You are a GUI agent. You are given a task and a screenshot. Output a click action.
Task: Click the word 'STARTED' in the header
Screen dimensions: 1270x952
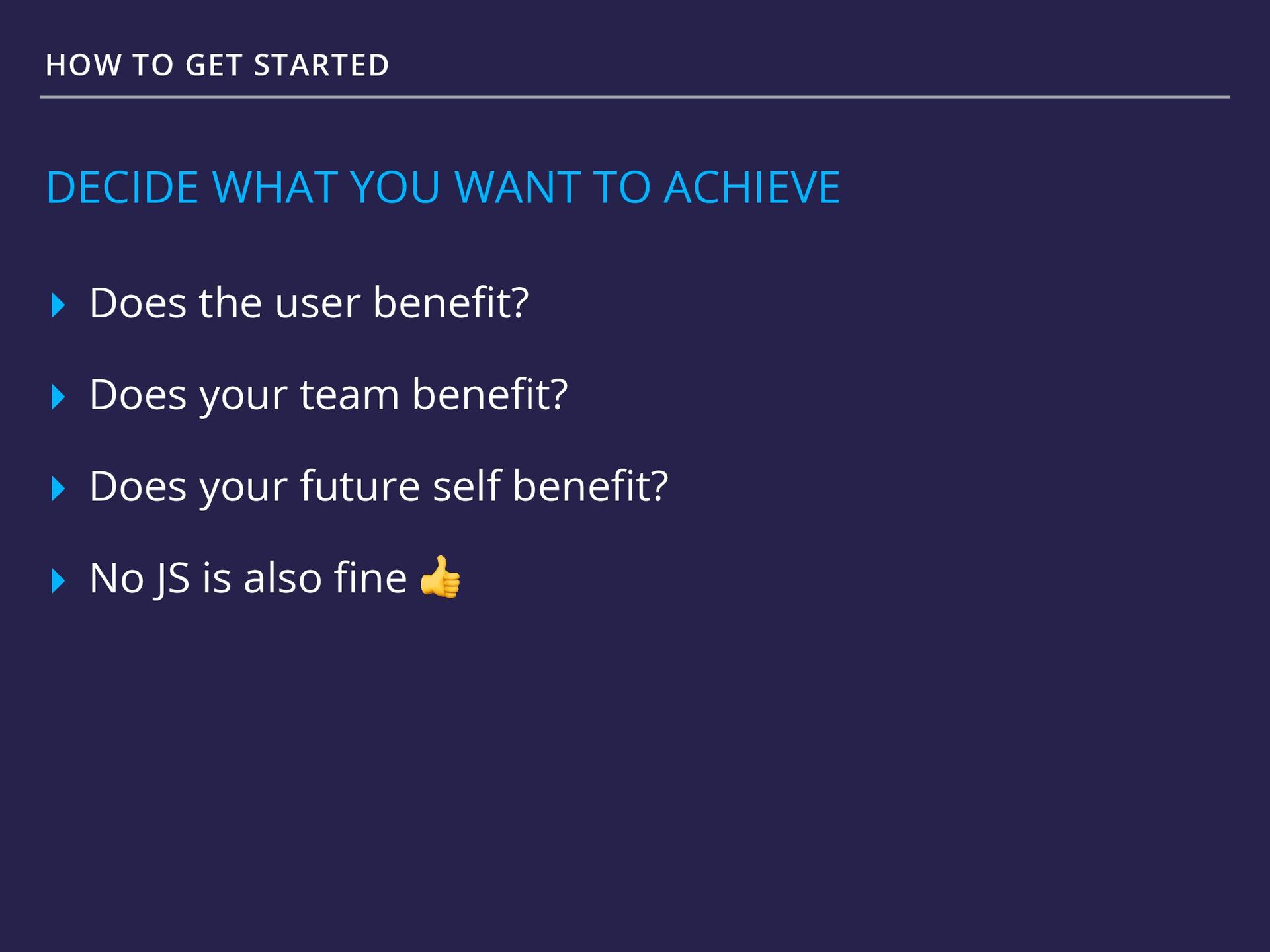(x=321, y=65)
